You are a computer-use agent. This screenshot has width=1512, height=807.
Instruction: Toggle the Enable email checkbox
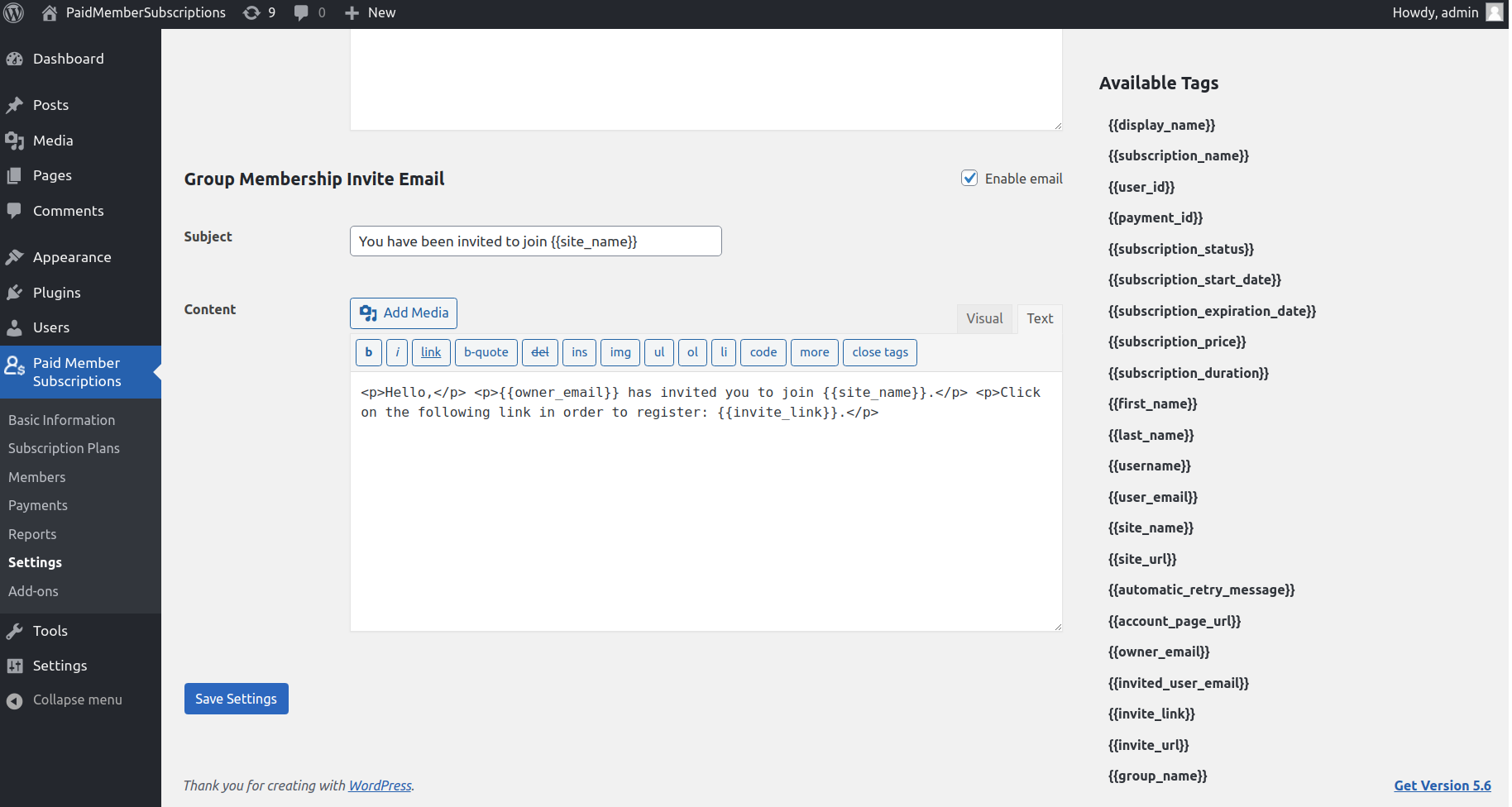click(x=969, y=178)
